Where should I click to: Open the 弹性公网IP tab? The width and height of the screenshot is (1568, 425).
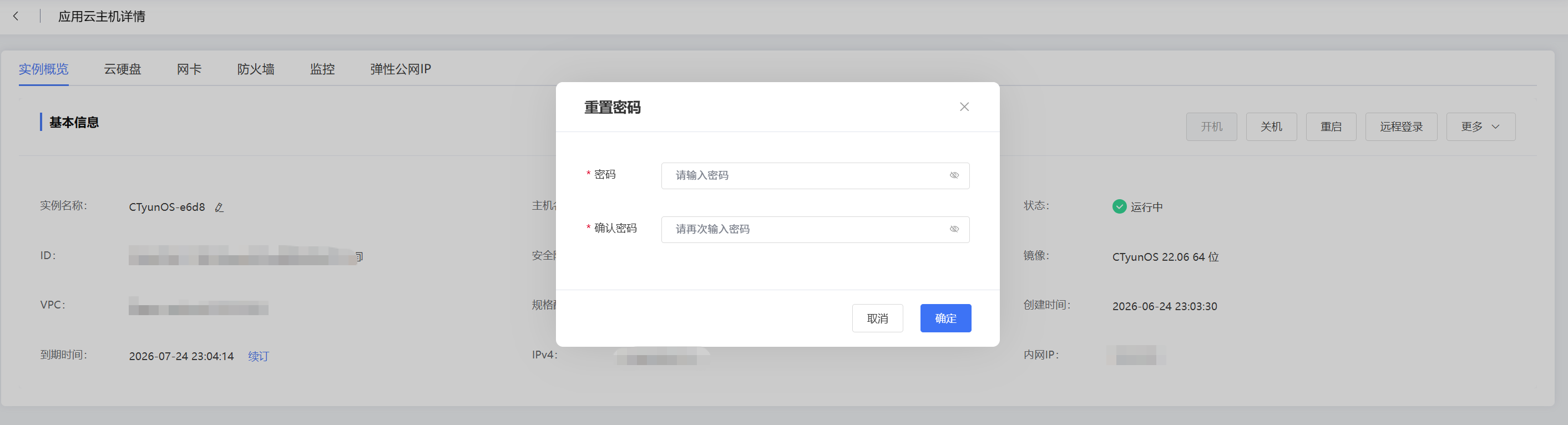click(401, 69)
